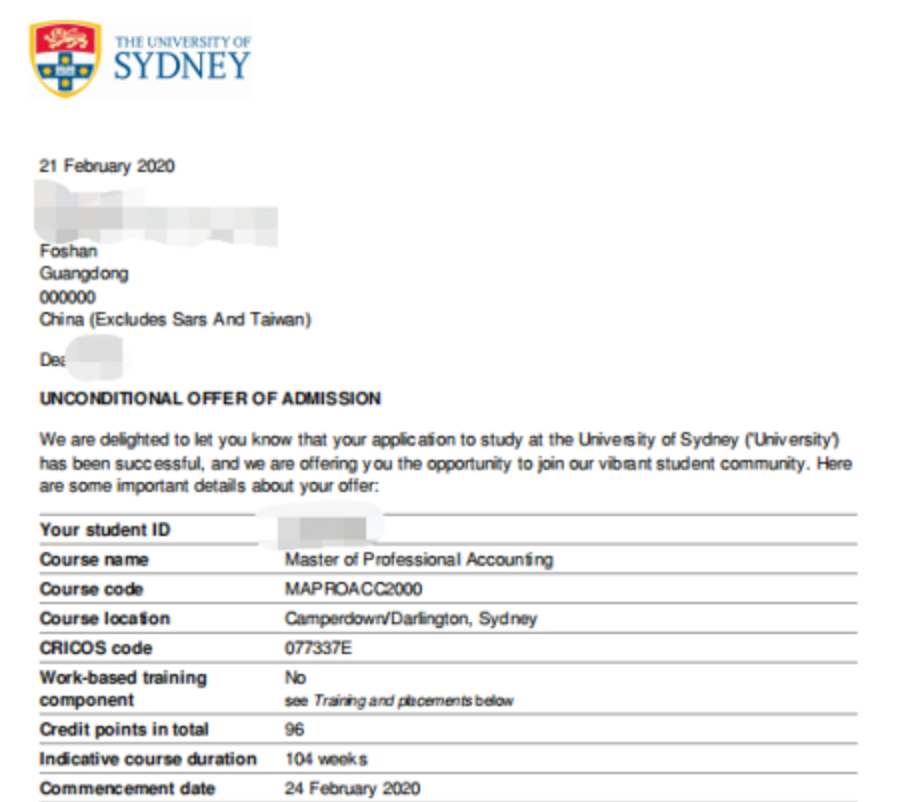The width and height of the screenshot is (907, 802).
Task: Click "THE UNIVERSITY OF" text above the wordmark
Action: coord(183,42)
